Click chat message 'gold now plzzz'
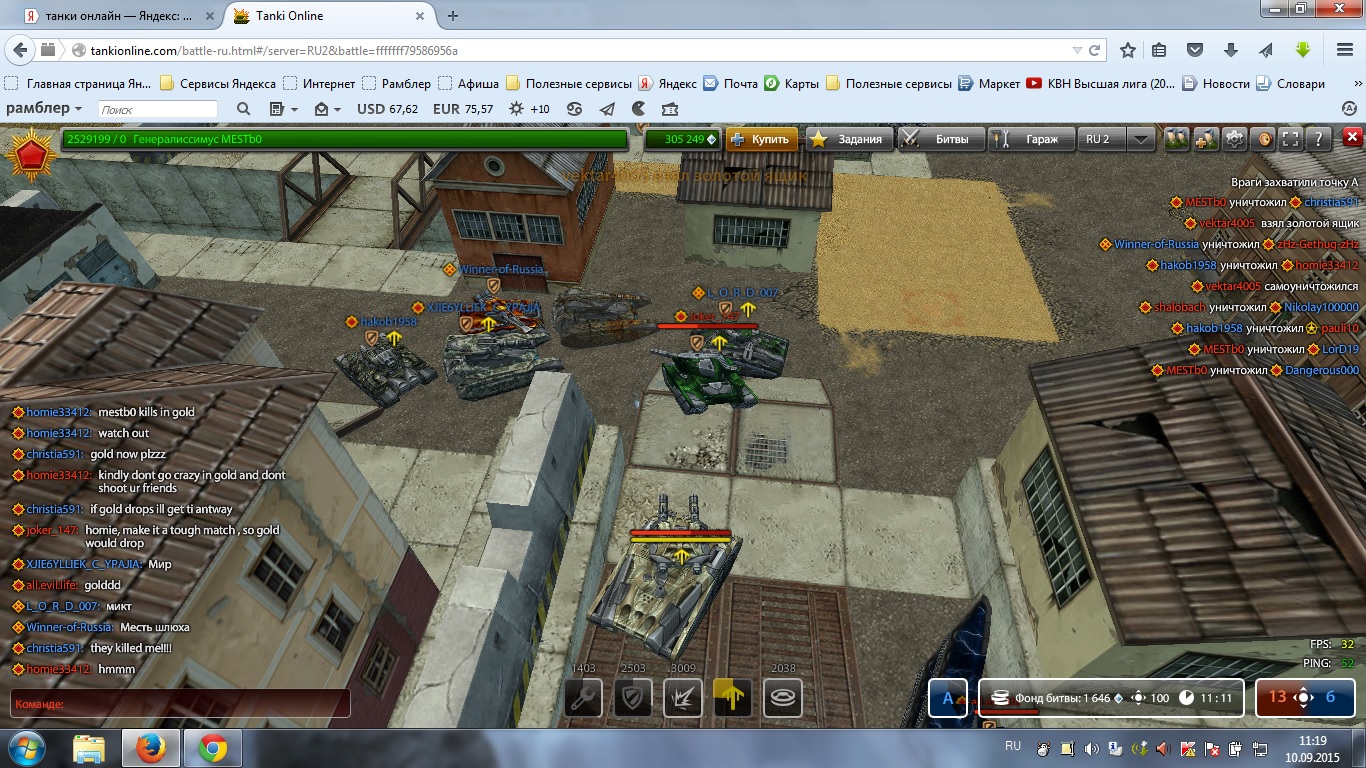 tap(128, 454)
